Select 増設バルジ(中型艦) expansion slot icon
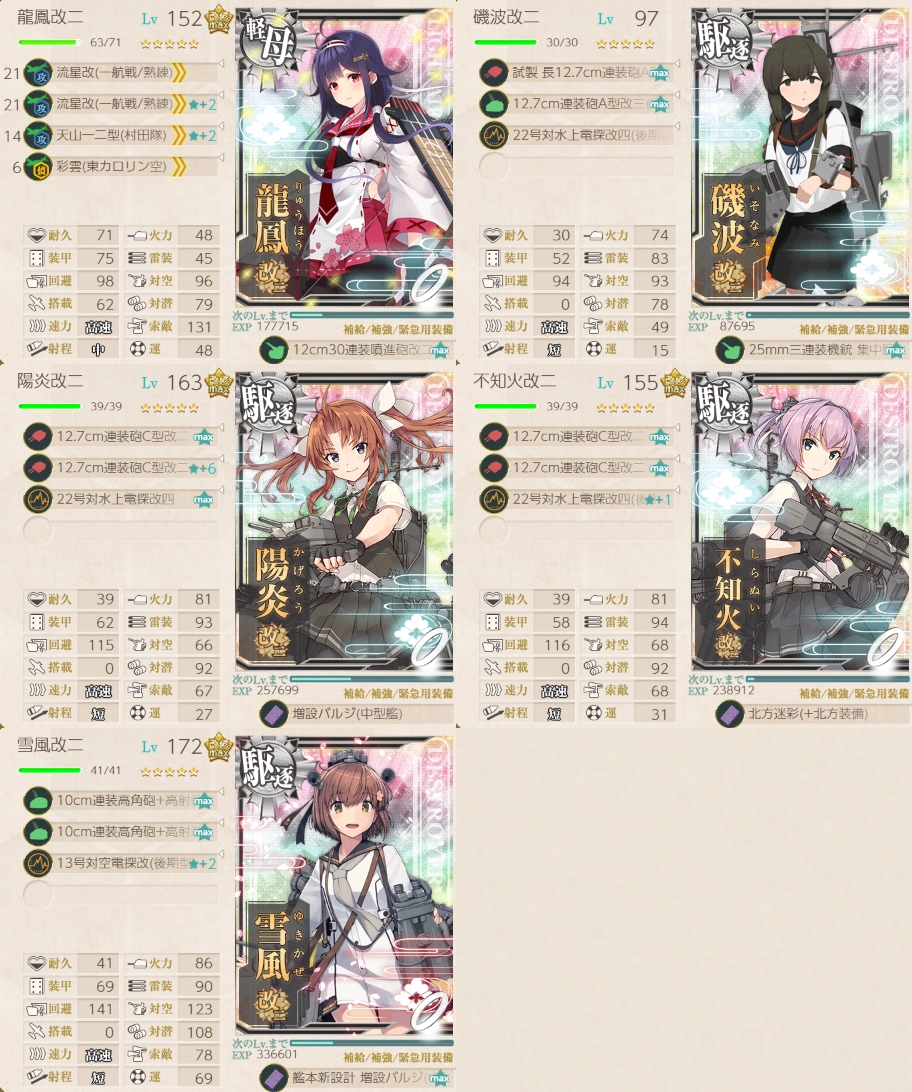 pyautogui.click(x=274, y=714)
